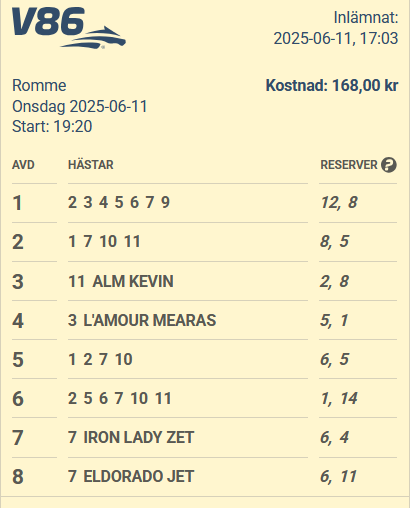Click the Start: 19:20 text

point(52,127)
